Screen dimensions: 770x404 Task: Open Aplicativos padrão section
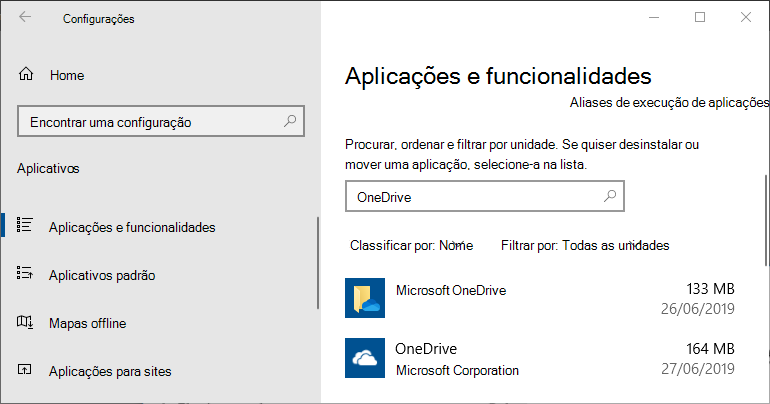pos(102,275)
